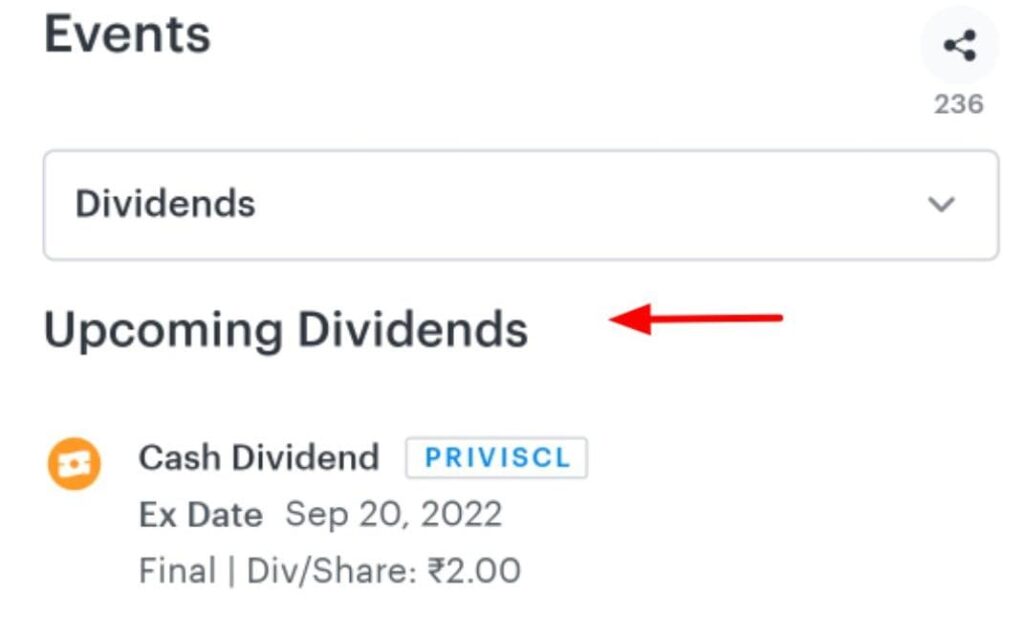Click the Div/Share label
The width and height of the screenshot is (1024, 618).
click(331, 571)
